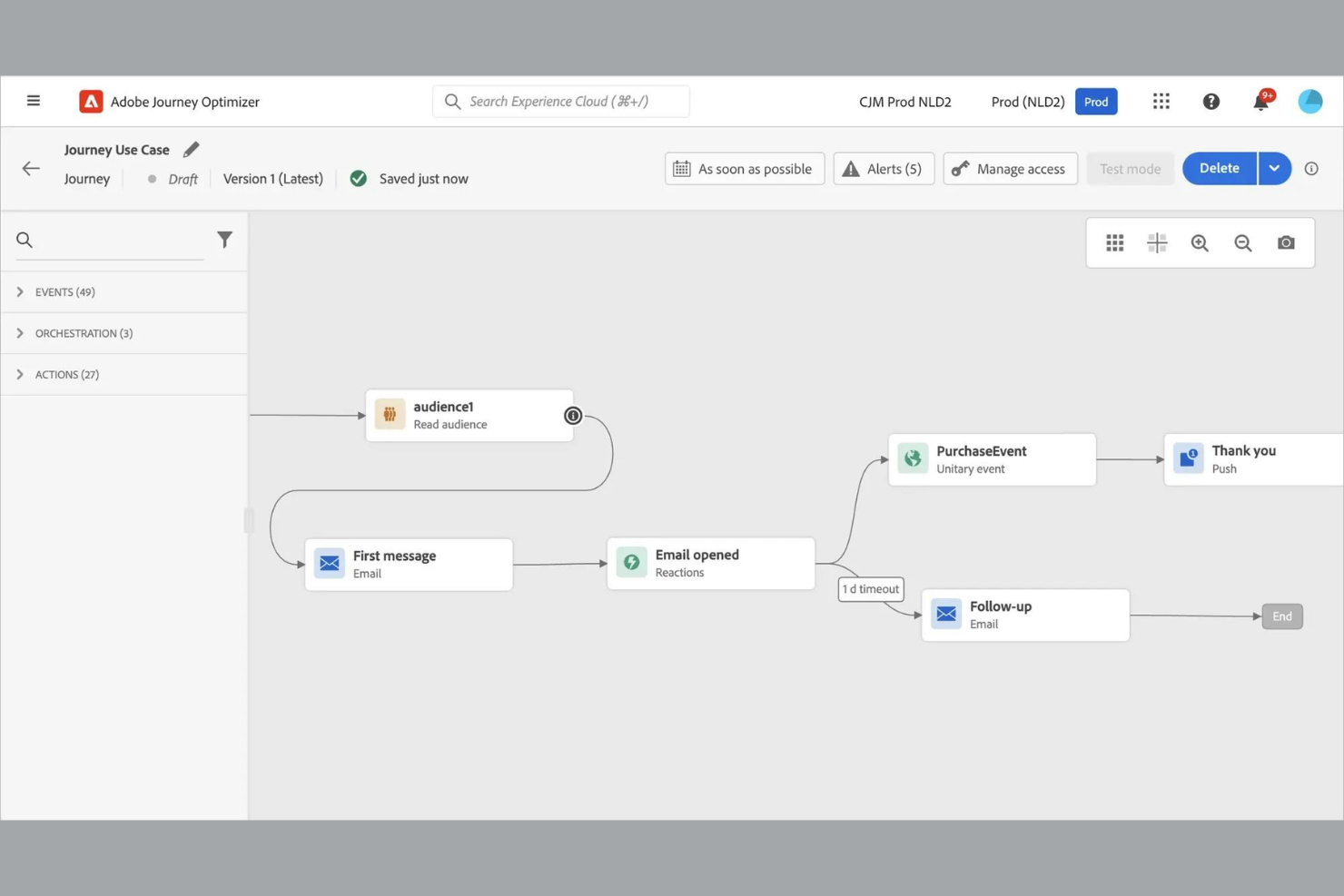Open the hamburger navigation menu
The width and height of the screenshot is (1344, 896).
[x=34, y=101]
